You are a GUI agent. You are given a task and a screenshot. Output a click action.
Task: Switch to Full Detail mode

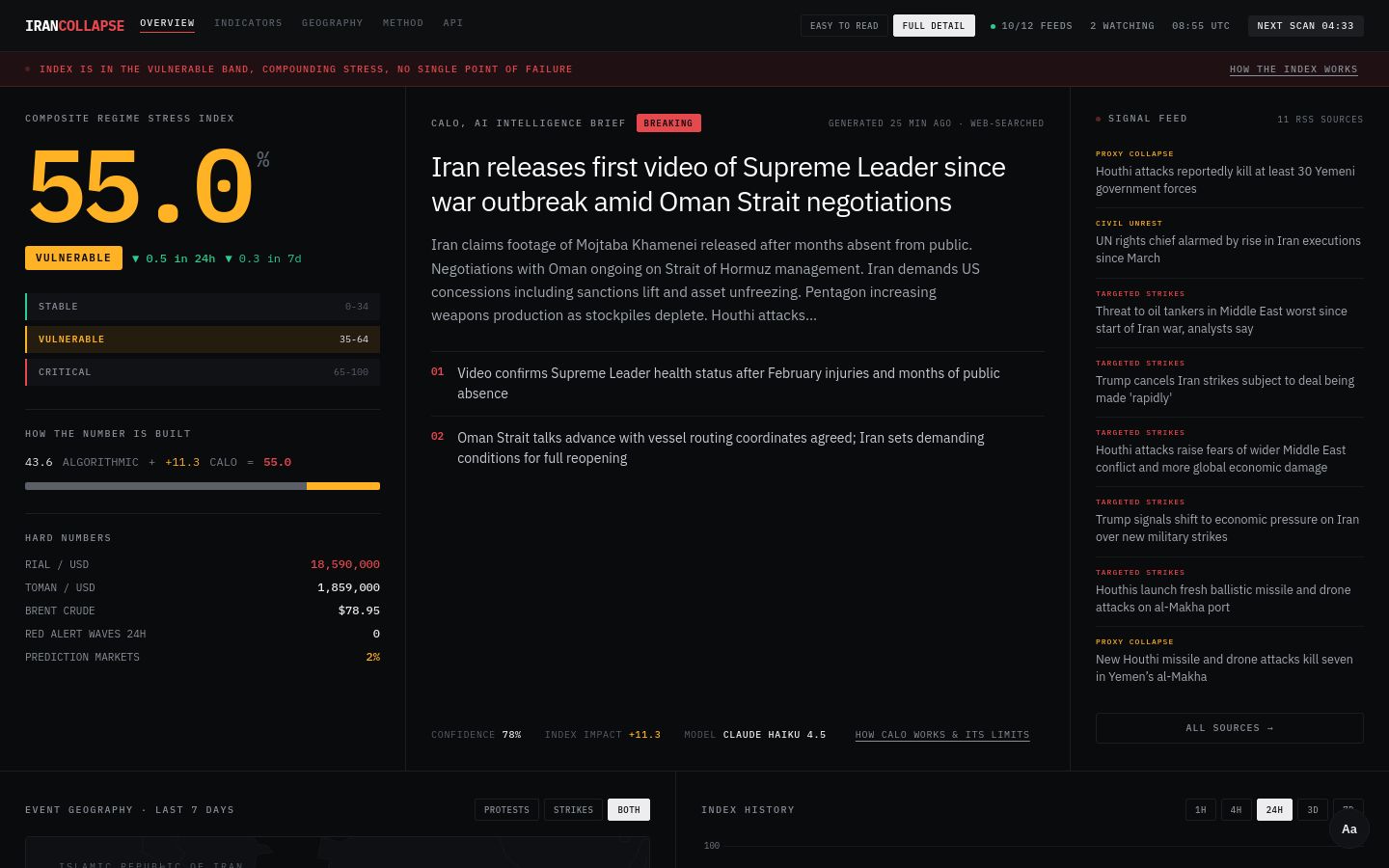[x=934, y=26]
